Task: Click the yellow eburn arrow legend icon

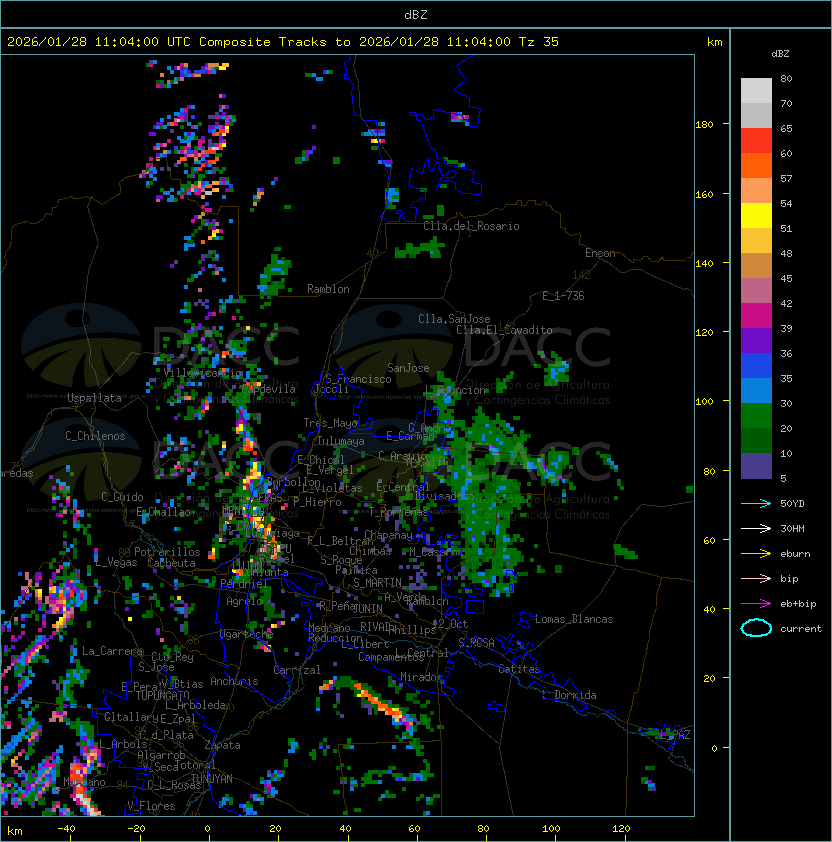Action: [x=756, y=553]
